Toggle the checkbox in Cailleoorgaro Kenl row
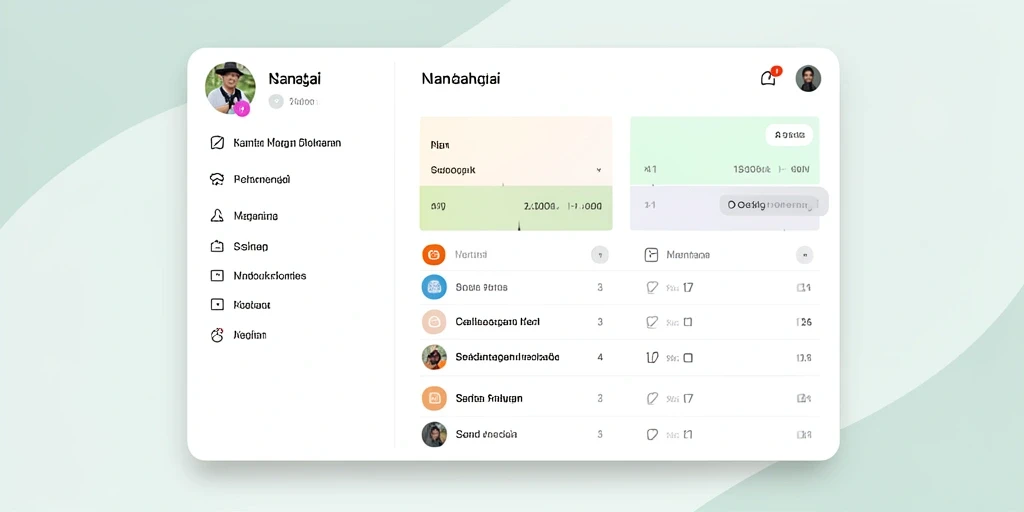This screenshot has height=512, width=1024. tap(688, 322)
